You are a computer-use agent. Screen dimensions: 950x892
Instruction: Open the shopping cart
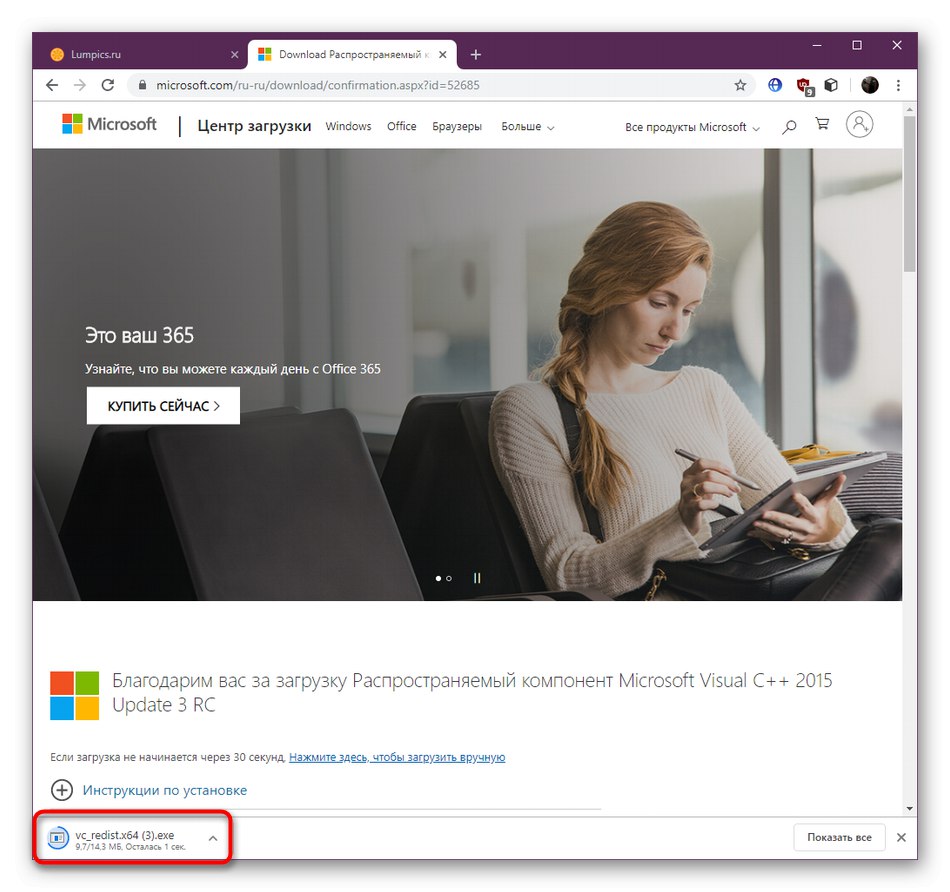coord(822,124)
